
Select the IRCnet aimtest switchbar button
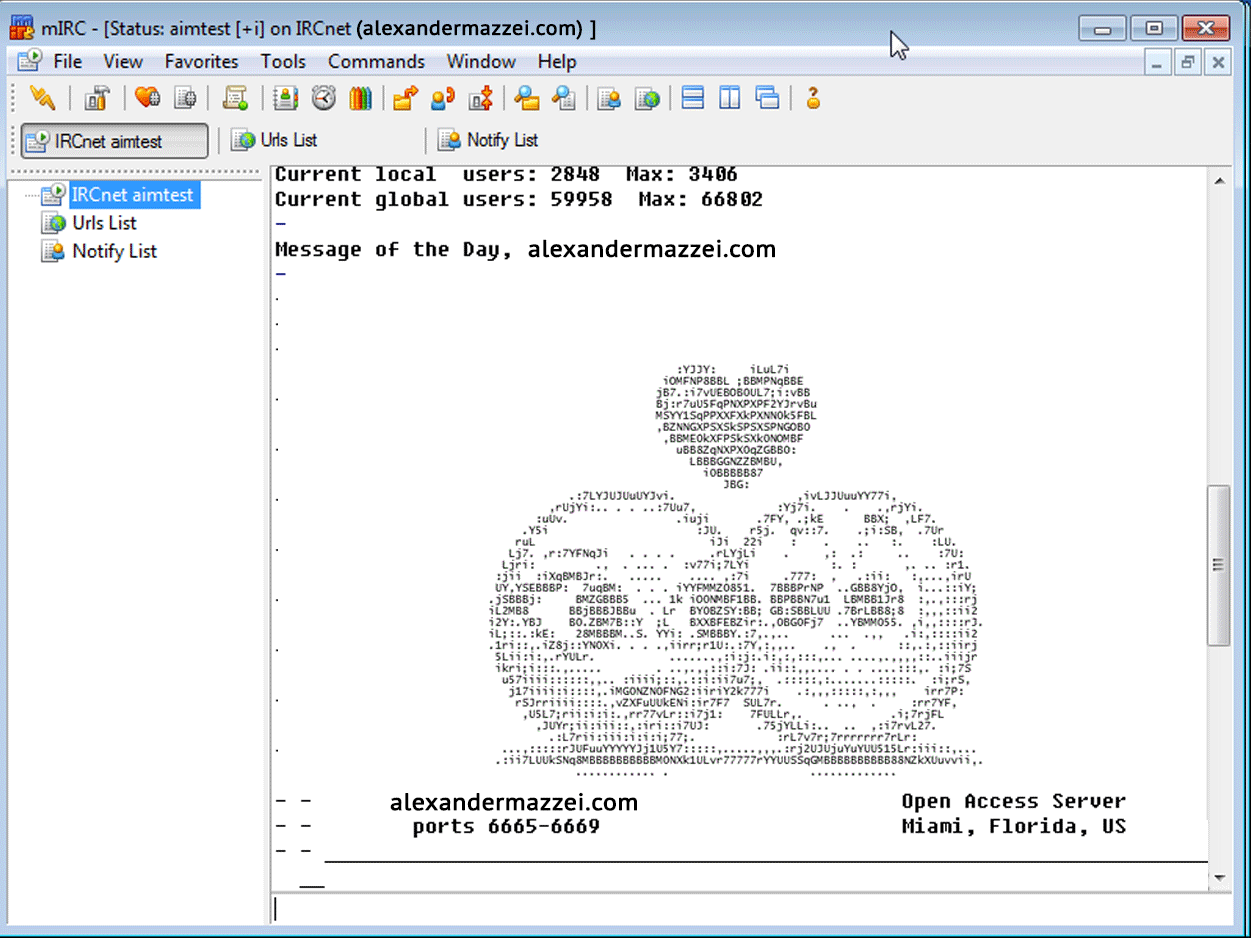(114, 141)
